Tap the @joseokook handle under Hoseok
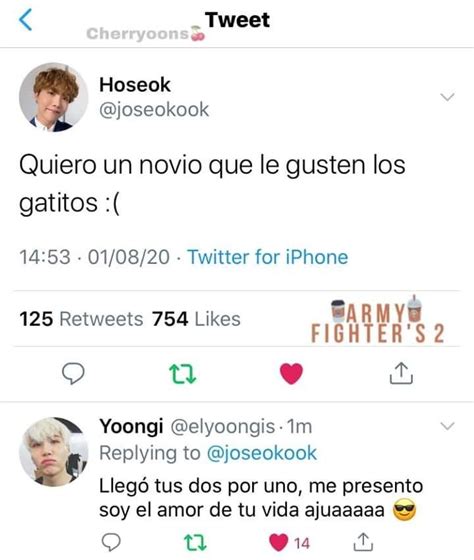Image resolution: width=474 pixels, height=560 pixels. coord(154,109)
